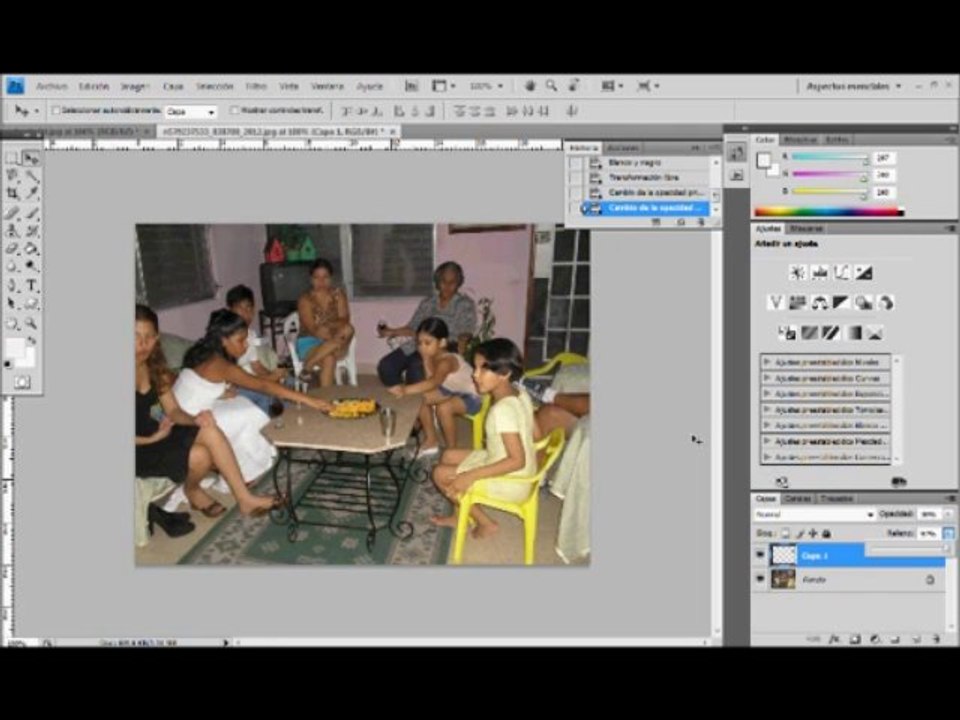Set history brush source for Blanco y negro
Screen dimensions: 960x720
[576, 163]
